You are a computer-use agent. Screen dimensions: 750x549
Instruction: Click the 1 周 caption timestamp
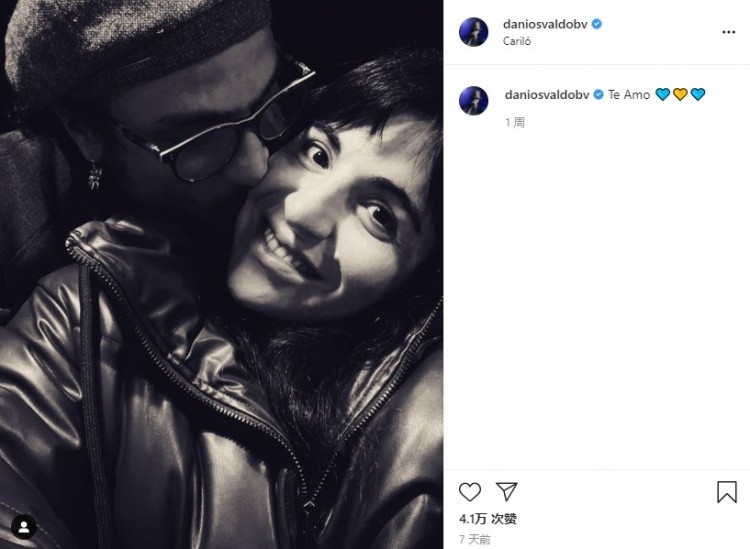pos(515,122)
